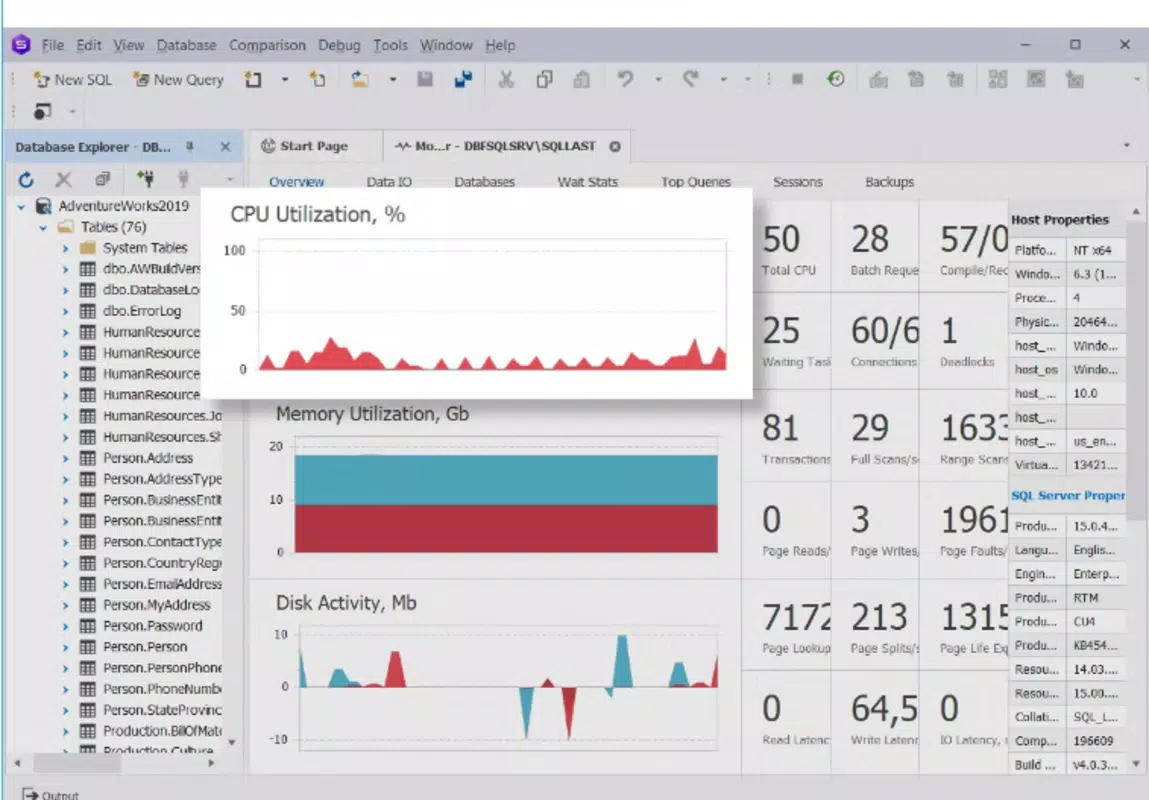Open the Help menu
Screen dimensions: 1149x800
click(x=500, y=45)
